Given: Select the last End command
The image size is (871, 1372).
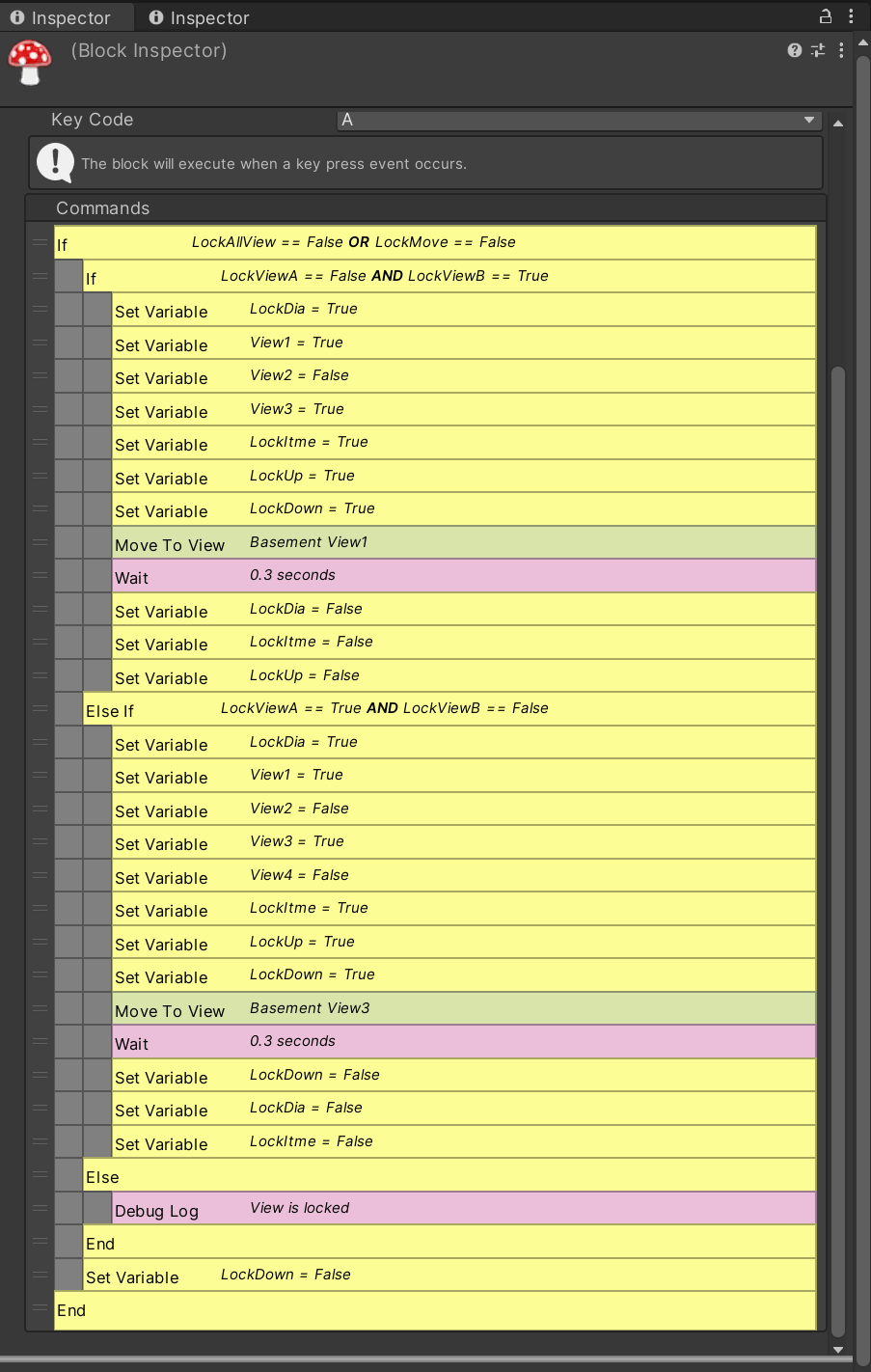Looking at the screenshot, I should [x=435, y=1309].
